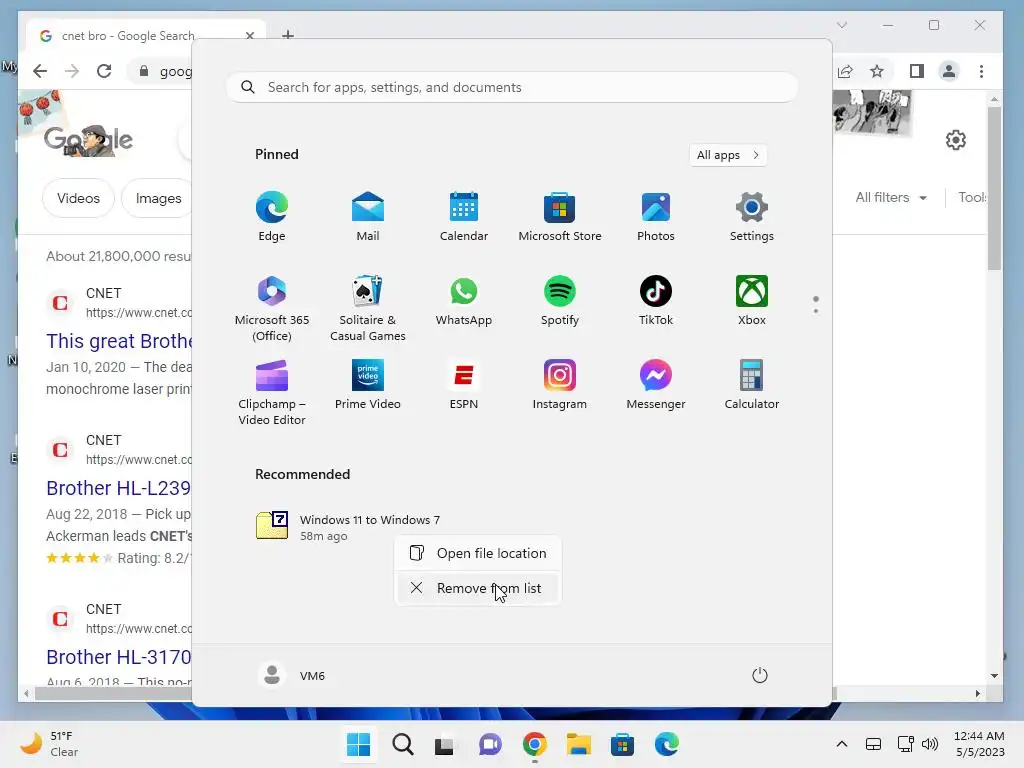Launch Prime Video
Screen dimensions: 1024x768
(368, 385)
